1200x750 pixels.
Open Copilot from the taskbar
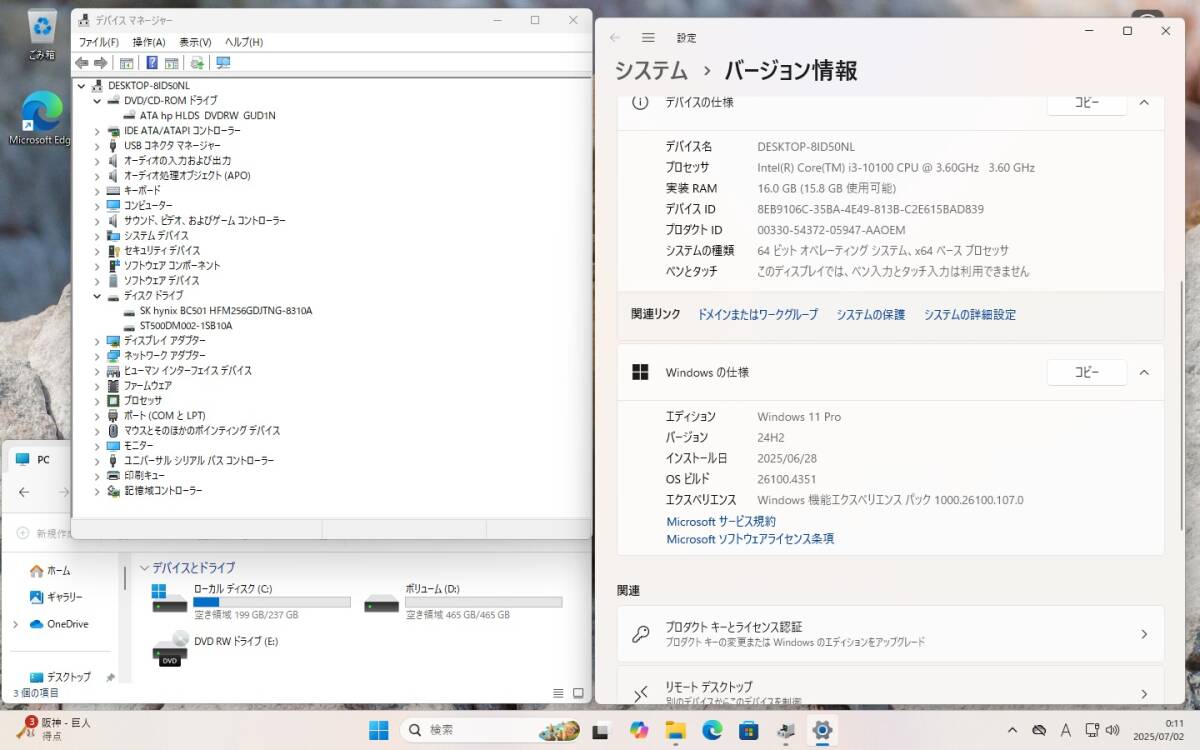pos(640,730)
